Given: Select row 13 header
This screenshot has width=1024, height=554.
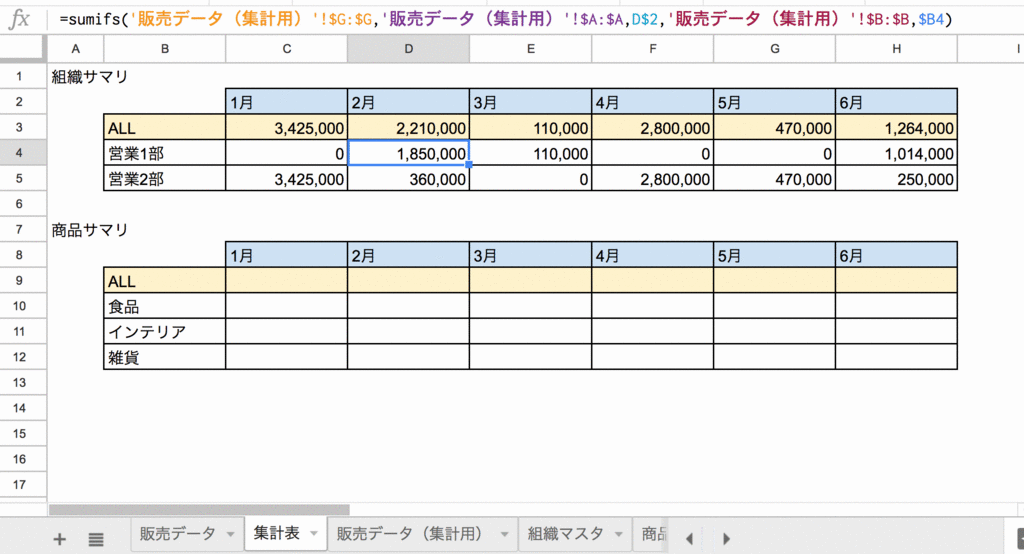Looking at the screenshot, I should tap(20, 382).
